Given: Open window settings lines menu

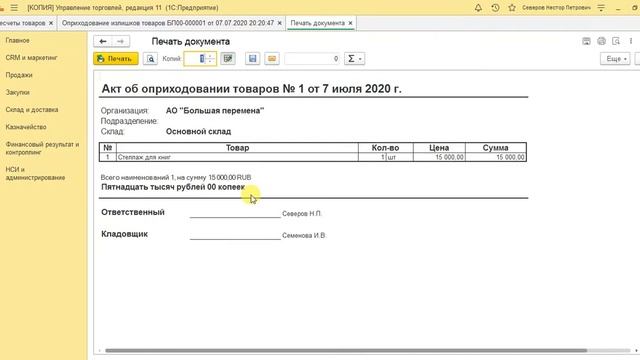Looking at the screenshot, I should [601, 8].
